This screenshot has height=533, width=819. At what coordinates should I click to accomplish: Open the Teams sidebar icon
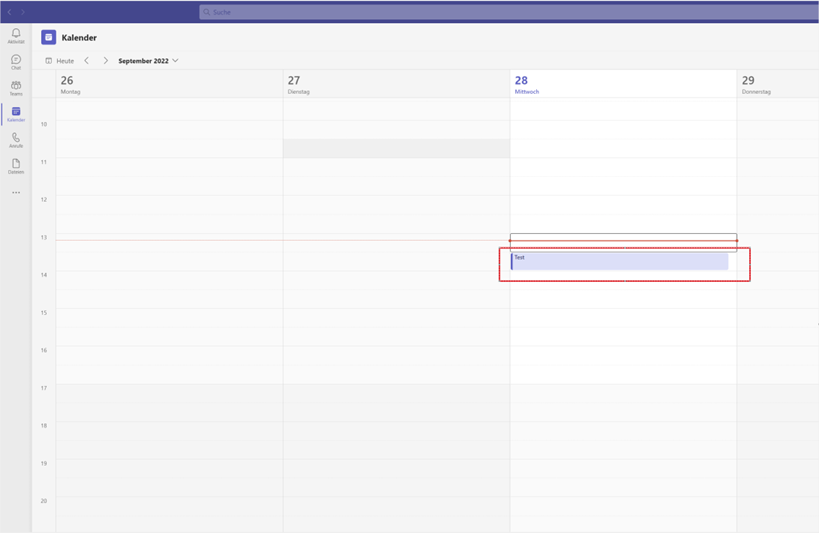click(x=16, y=88)
